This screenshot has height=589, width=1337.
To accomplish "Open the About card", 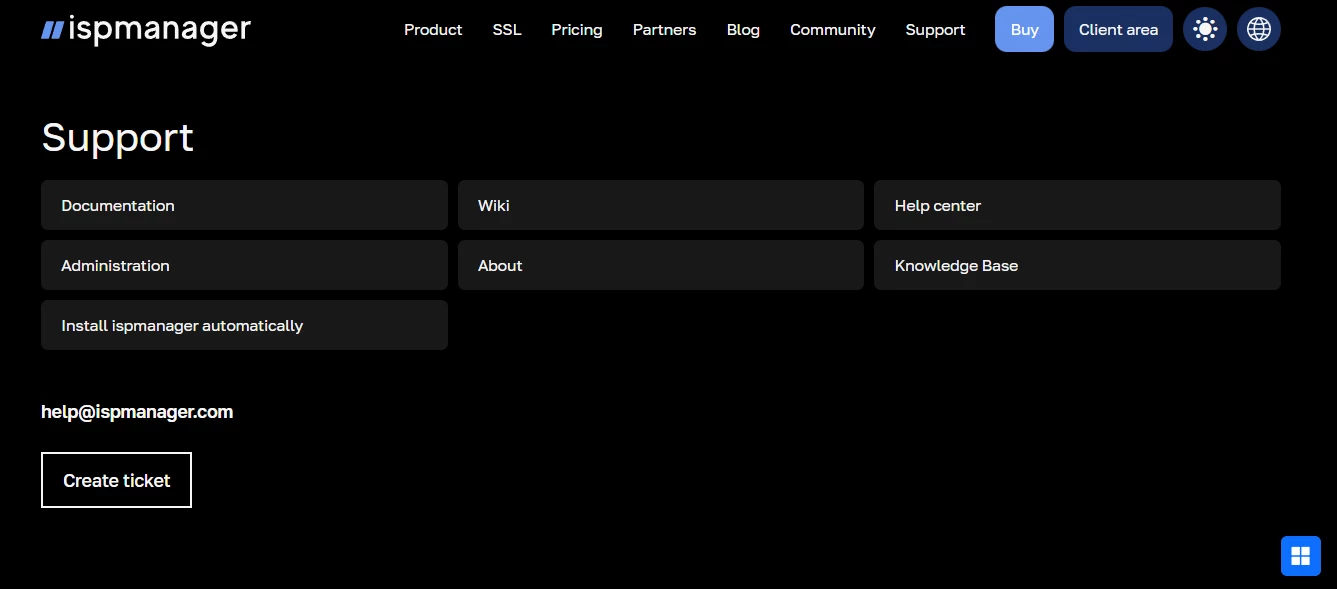I will click(660, 265).
